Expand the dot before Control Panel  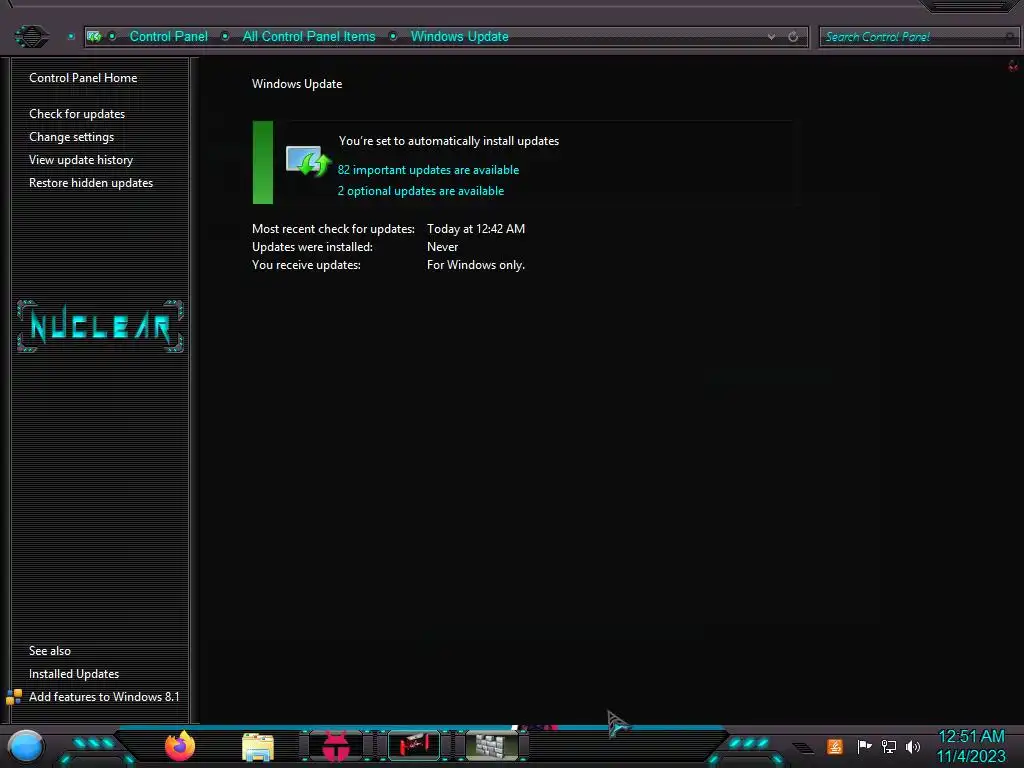pos(112,37)
